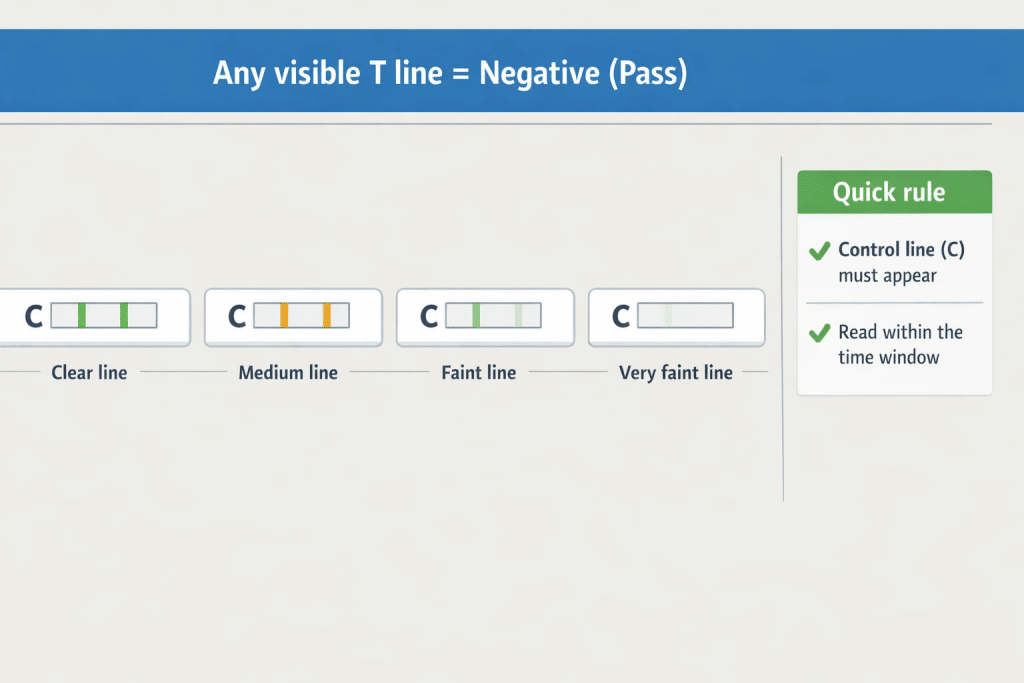Click the C letter on the Clear line strip
The image size is (1024, 683).
click(33, 317)
